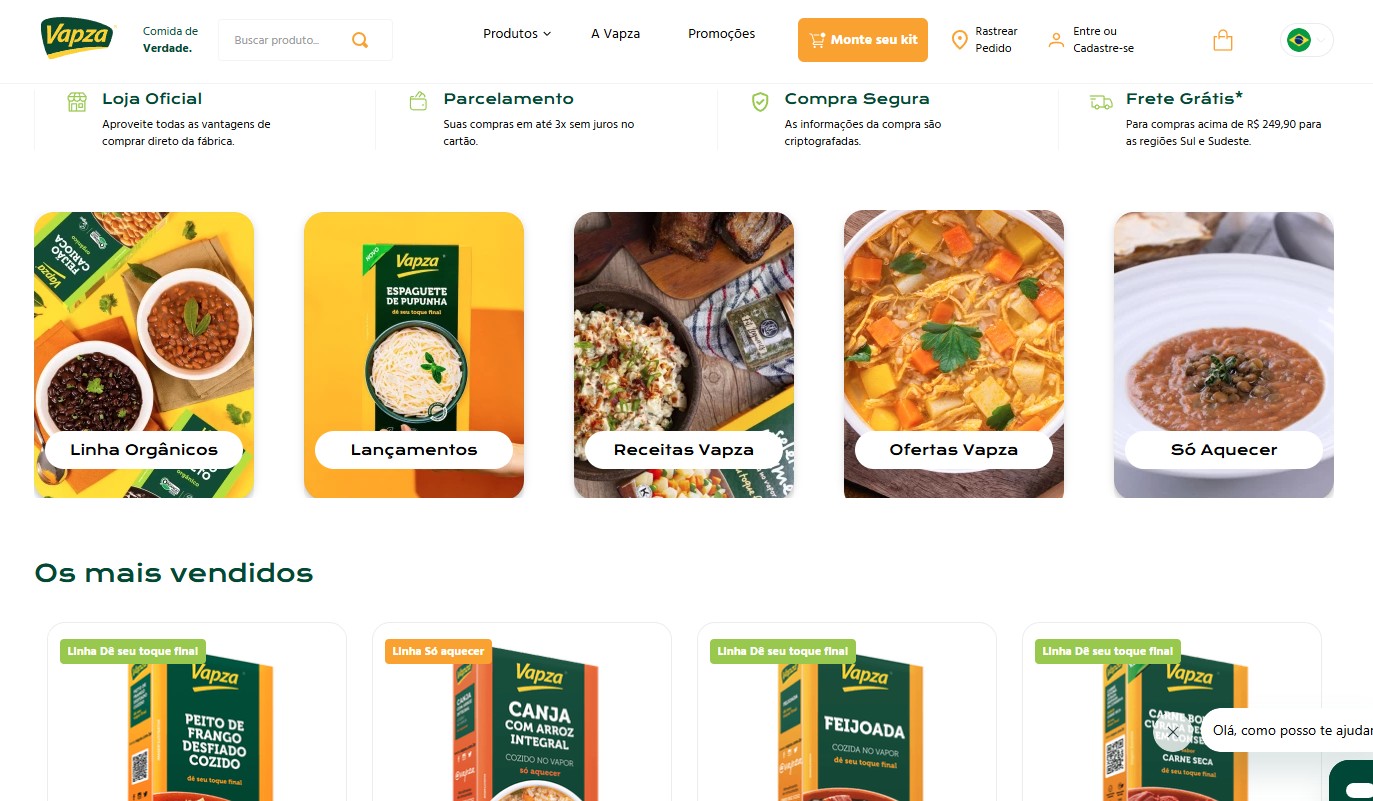Focus the Buscar produto search field
The height and width of the screenshot is (801, 1373).
point(290,40)
